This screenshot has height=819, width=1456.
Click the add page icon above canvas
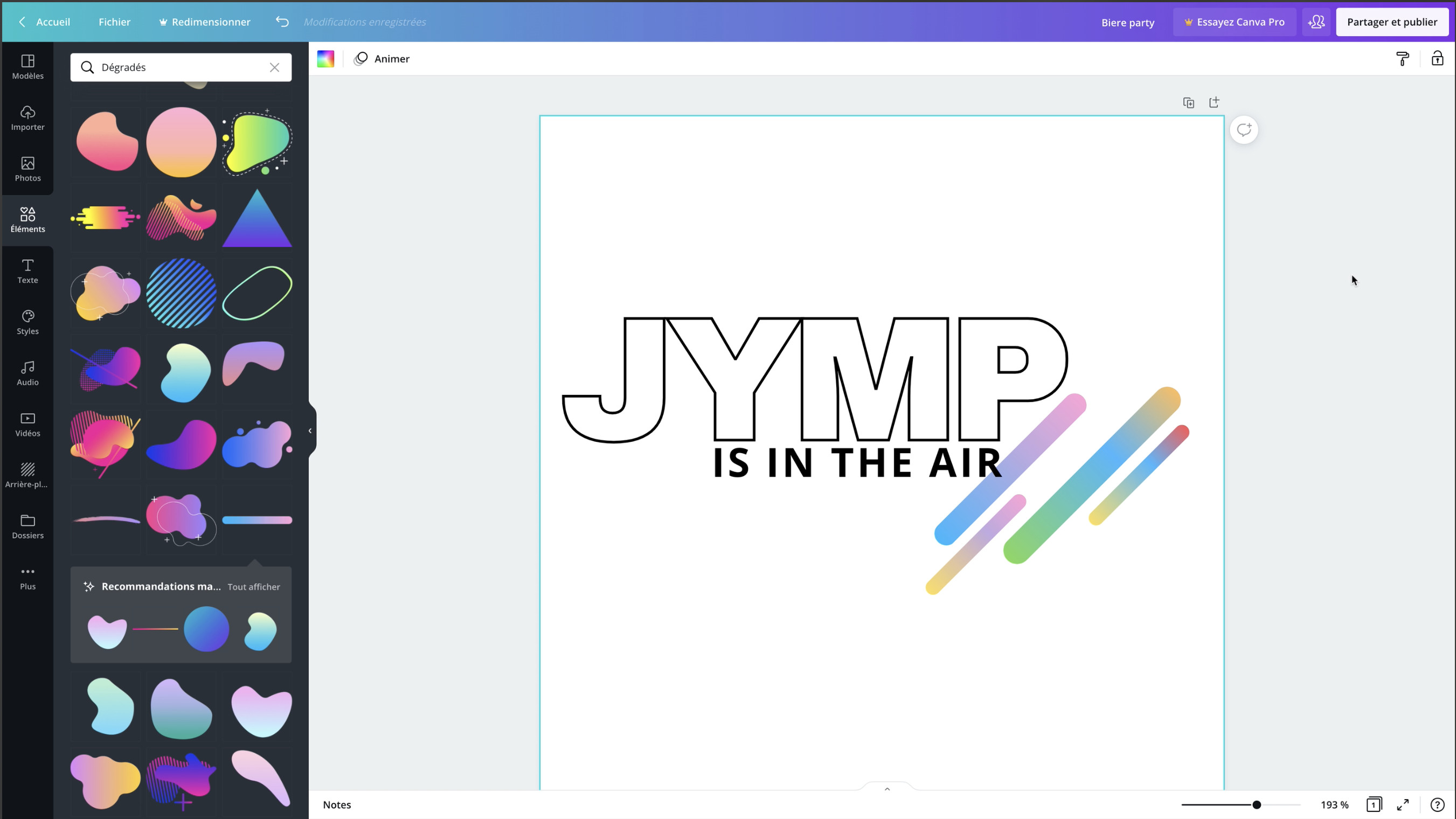click(1214, 102)
